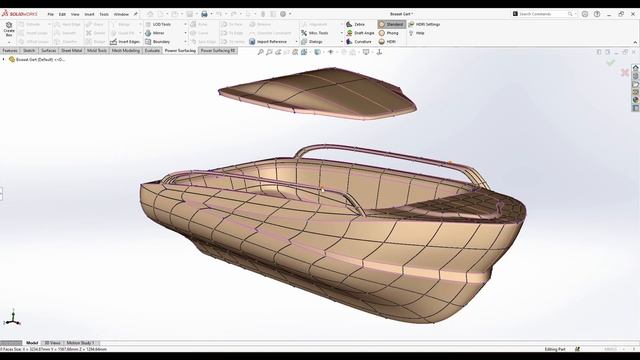This screenshot has width=640, height=360.
Task: Select the Boundary tool
Action: point(158,42)
